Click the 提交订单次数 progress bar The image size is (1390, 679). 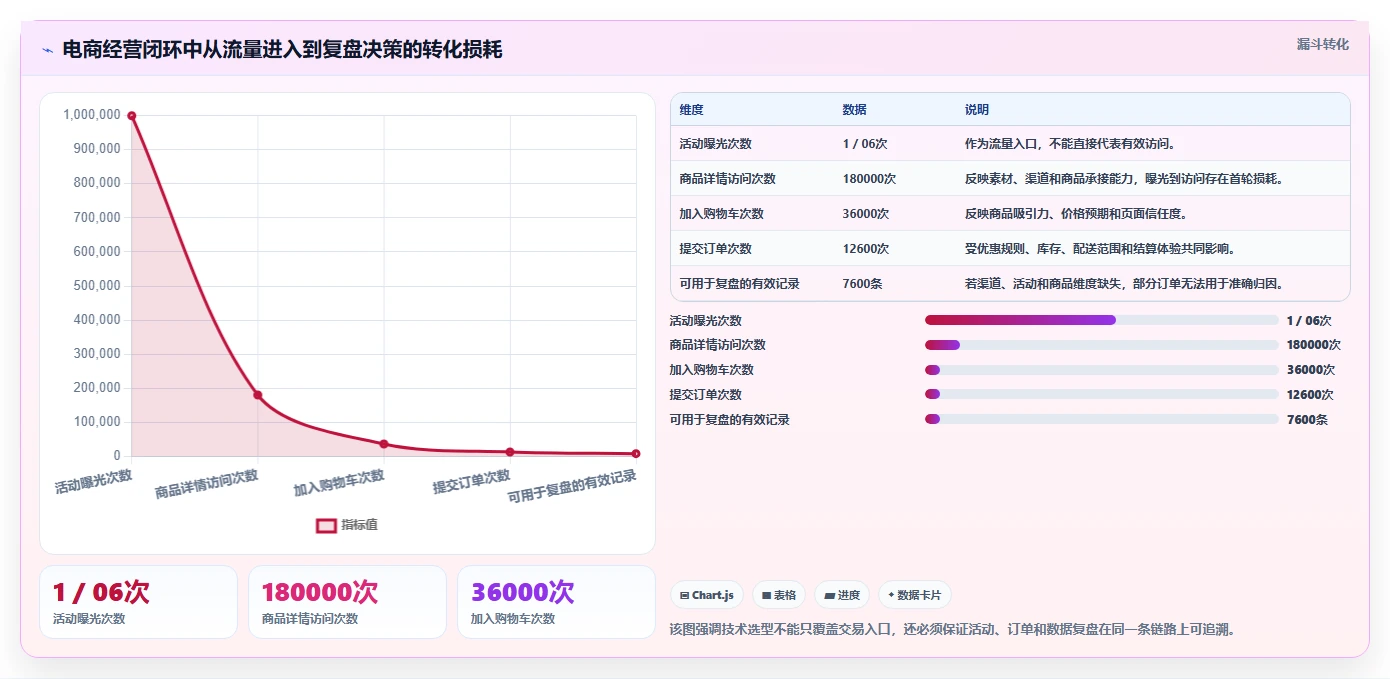tap(1102, 395)
